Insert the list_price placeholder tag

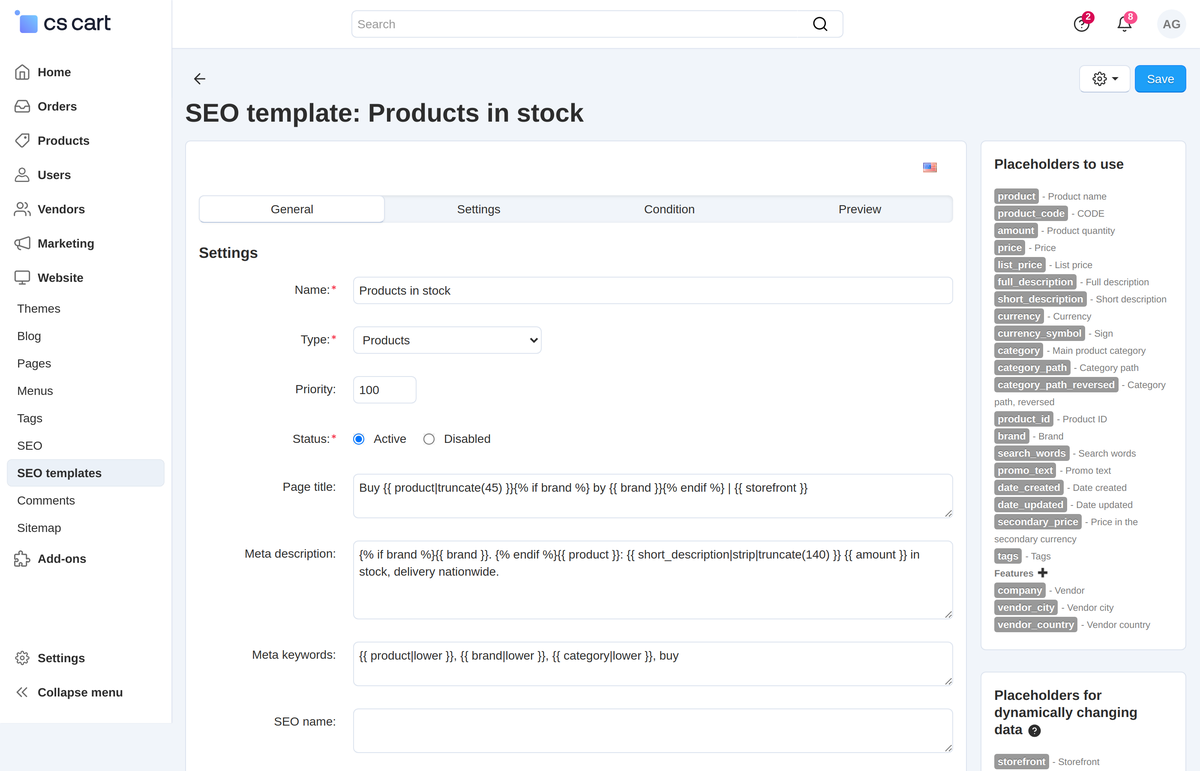(1020, 265)
